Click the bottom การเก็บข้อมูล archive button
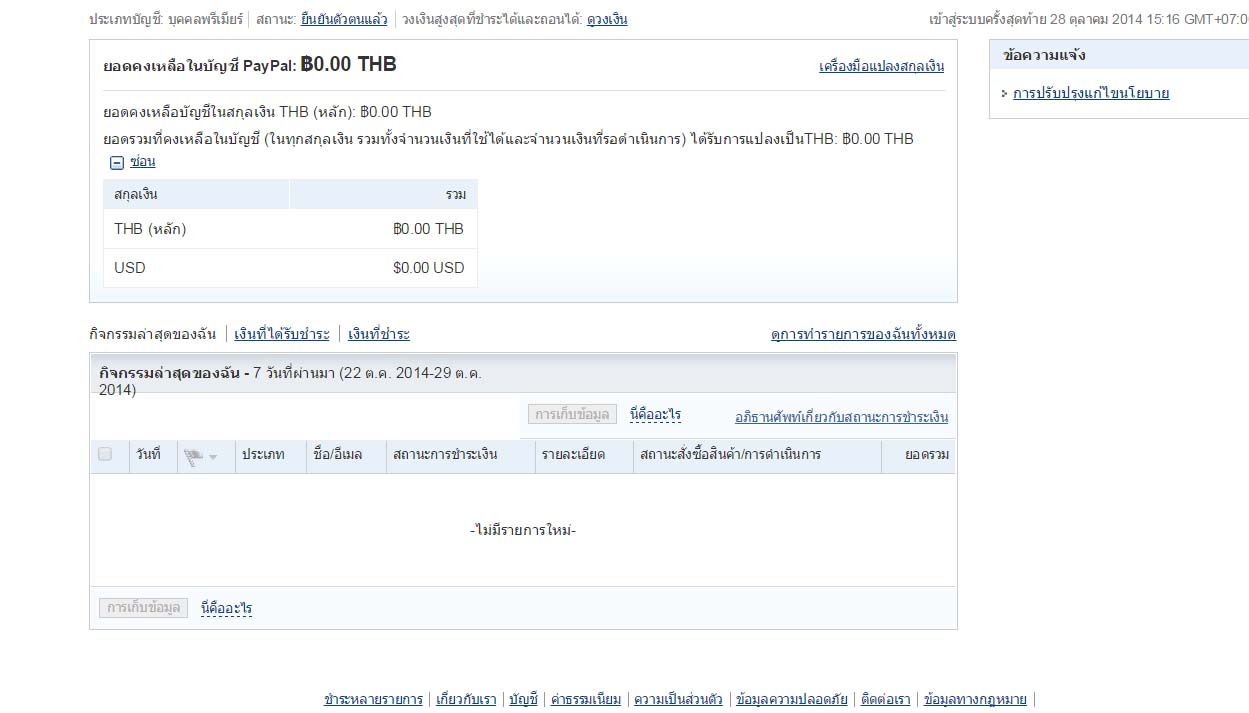1249x713 pixels. point(143,608)
